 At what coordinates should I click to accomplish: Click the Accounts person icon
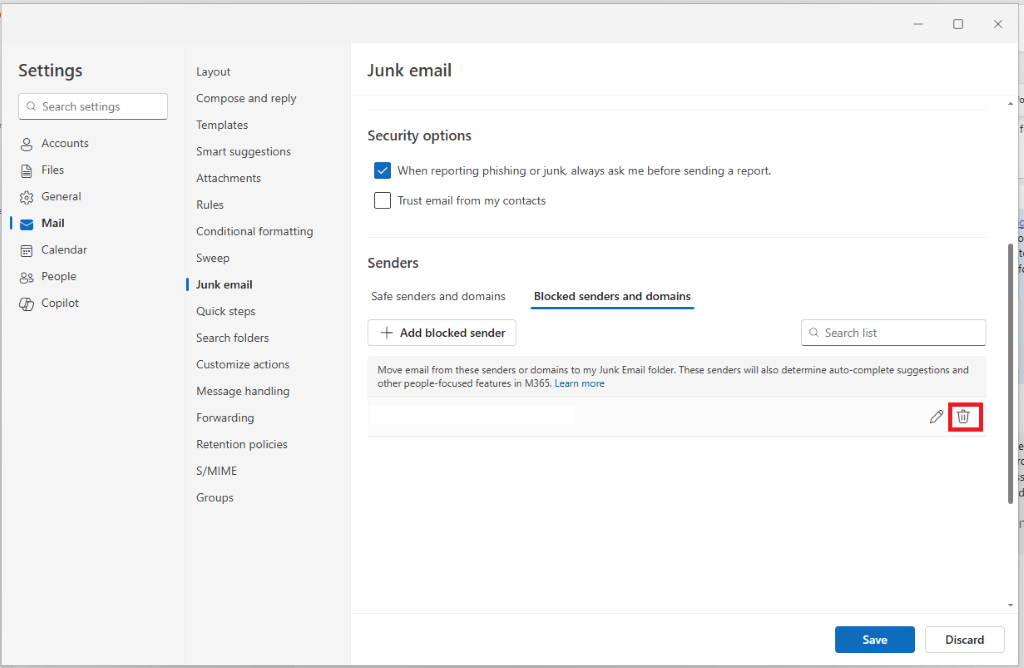[26, 144]
